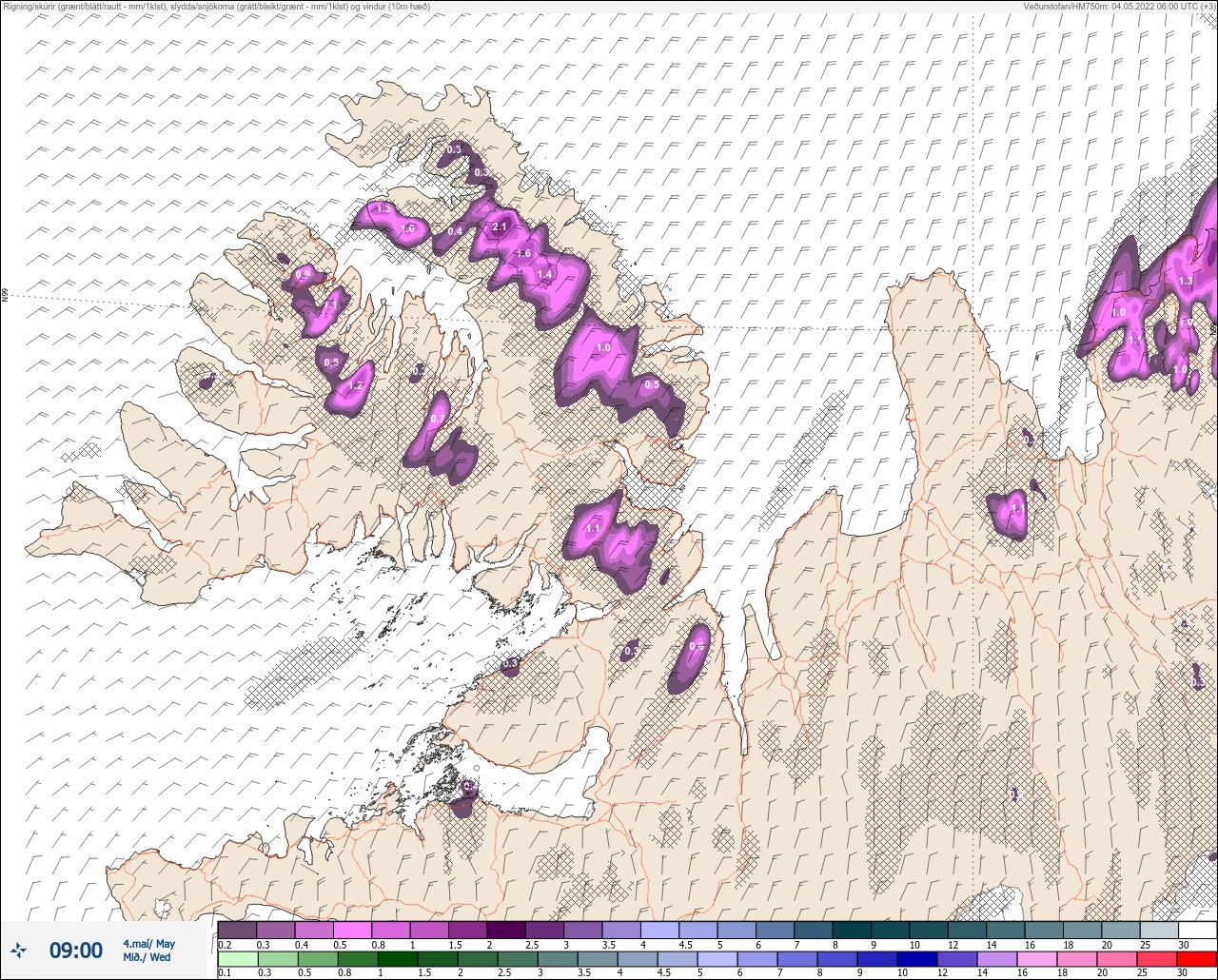
Task: Pick the red swatch in bottom legend row
Action: 1197,958
